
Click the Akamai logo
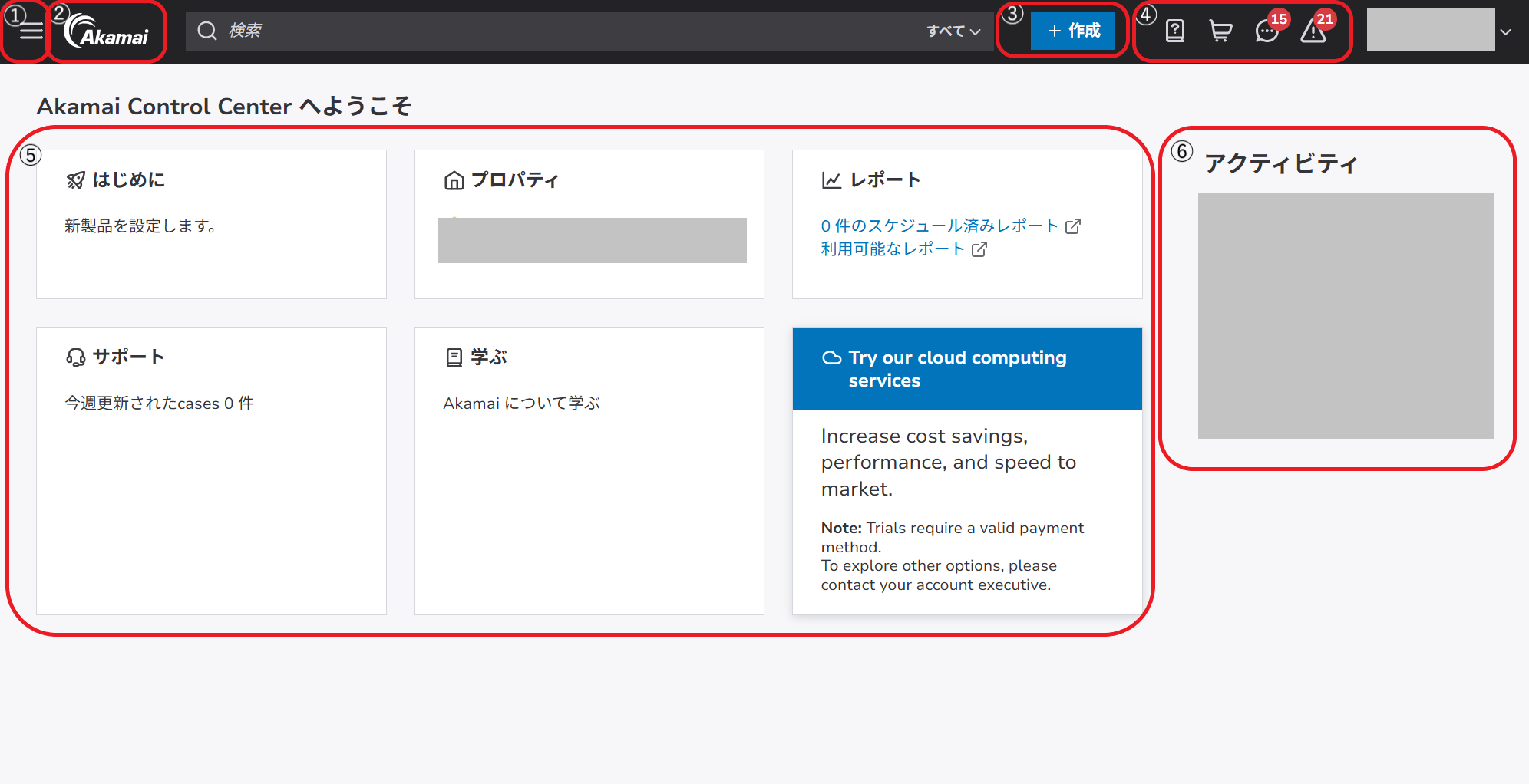point(106,31)
